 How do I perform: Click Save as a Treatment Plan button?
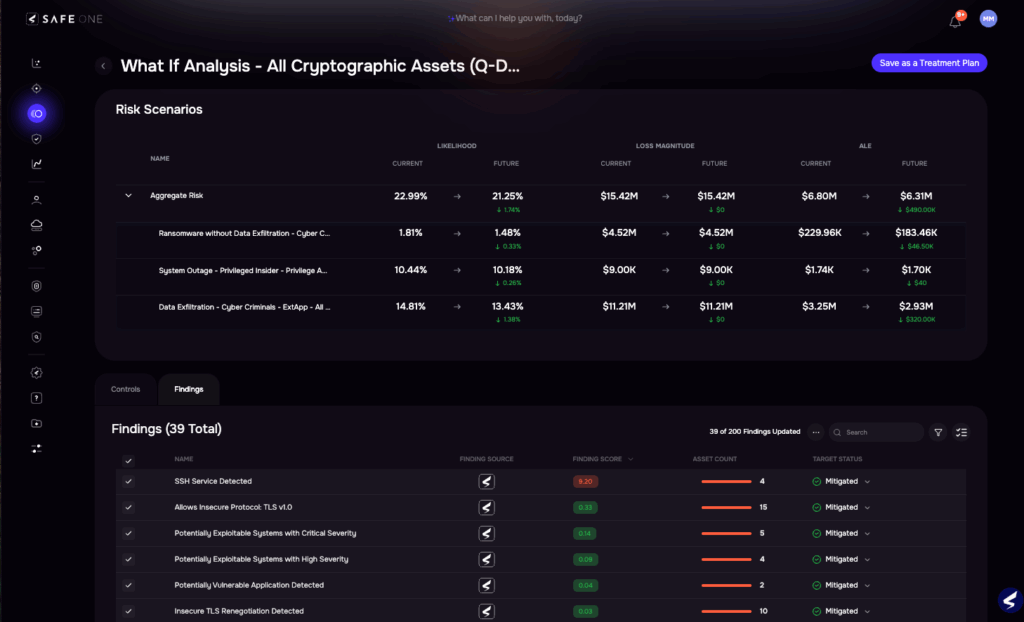coord(929,63)
